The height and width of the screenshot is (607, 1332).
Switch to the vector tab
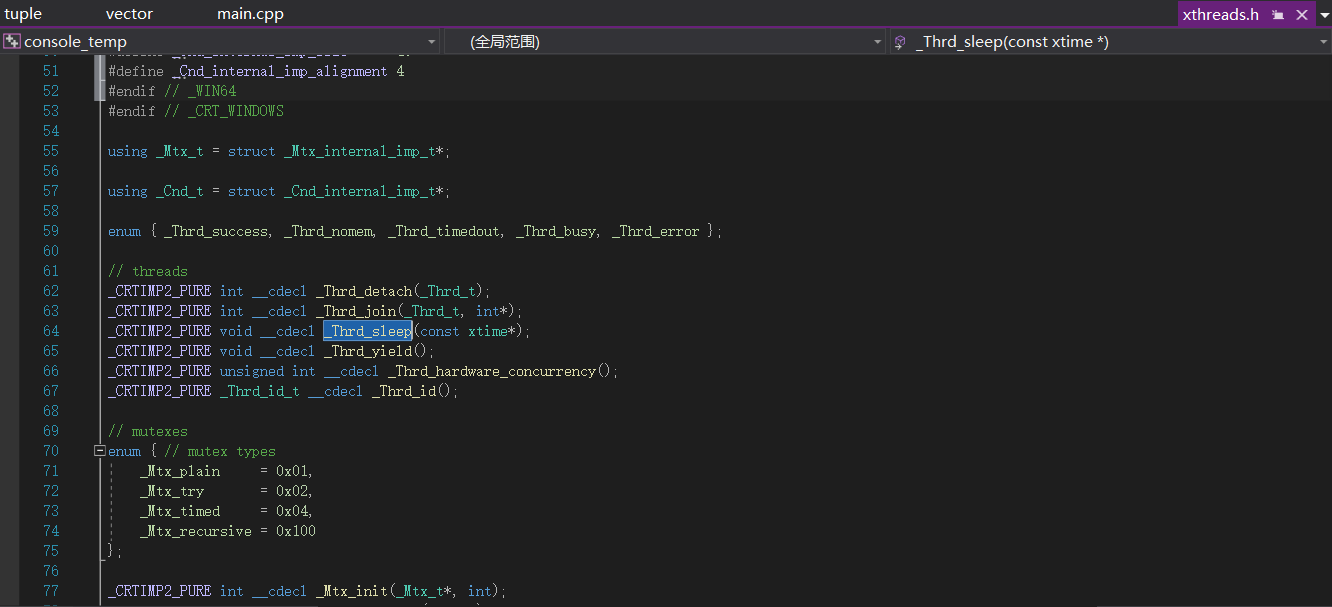(x=129, y=14)
